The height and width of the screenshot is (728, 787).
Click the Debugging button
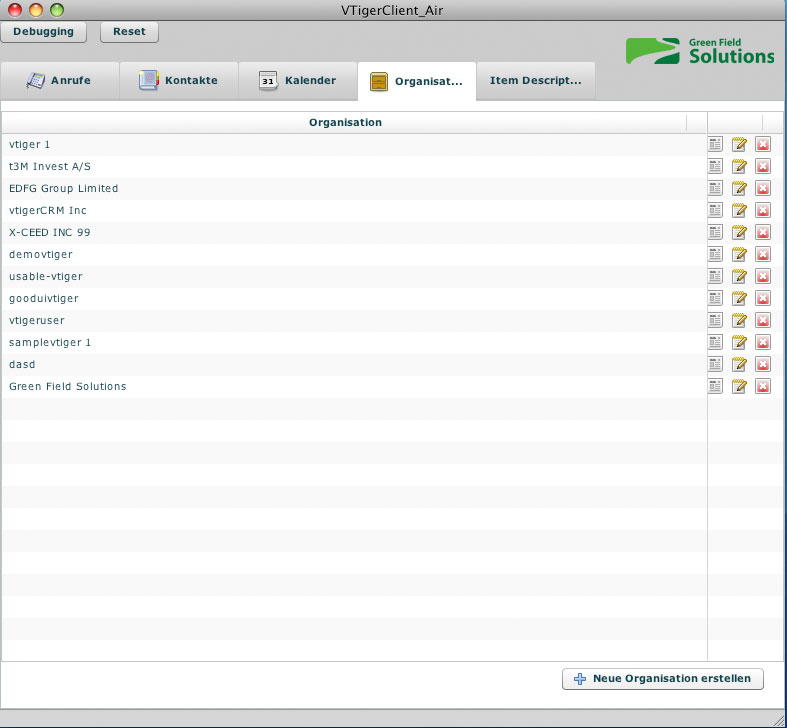click(x=44, y=32)
